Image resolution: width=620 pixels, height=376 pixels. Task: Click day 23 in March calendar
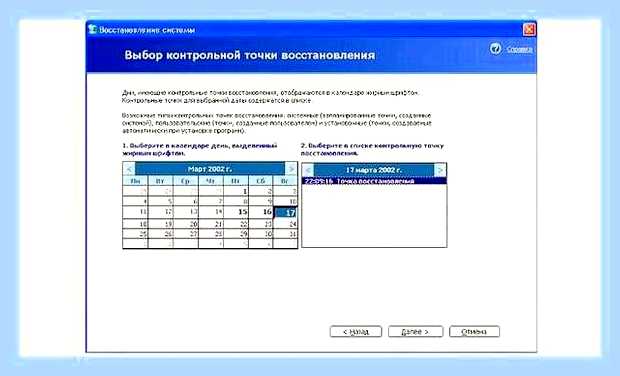click(x=261, y=224)
